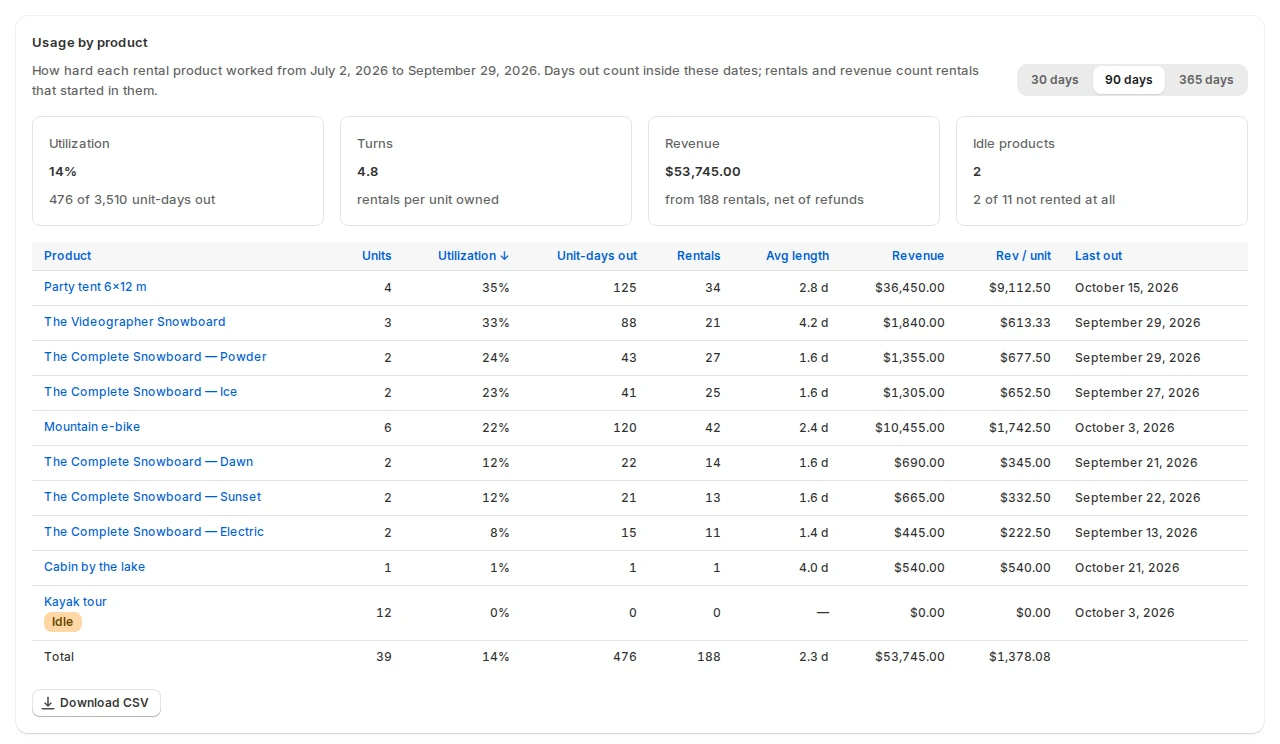The width and height of the screenshot is (1280, 744).
Task: Sort by the Units column header
Action: tap(377, 256)
